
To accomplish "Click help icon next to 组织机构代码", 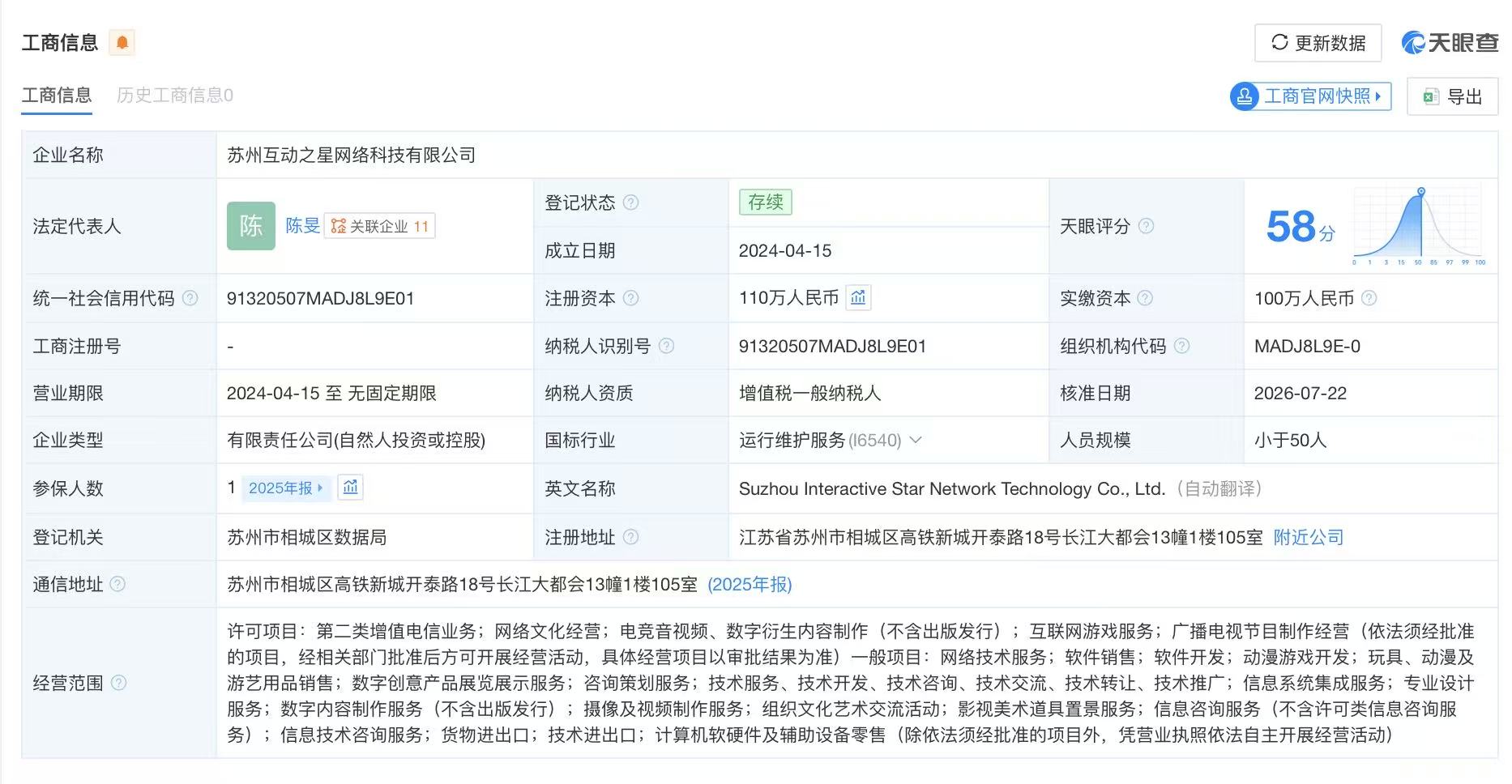I will (1181, 346).
